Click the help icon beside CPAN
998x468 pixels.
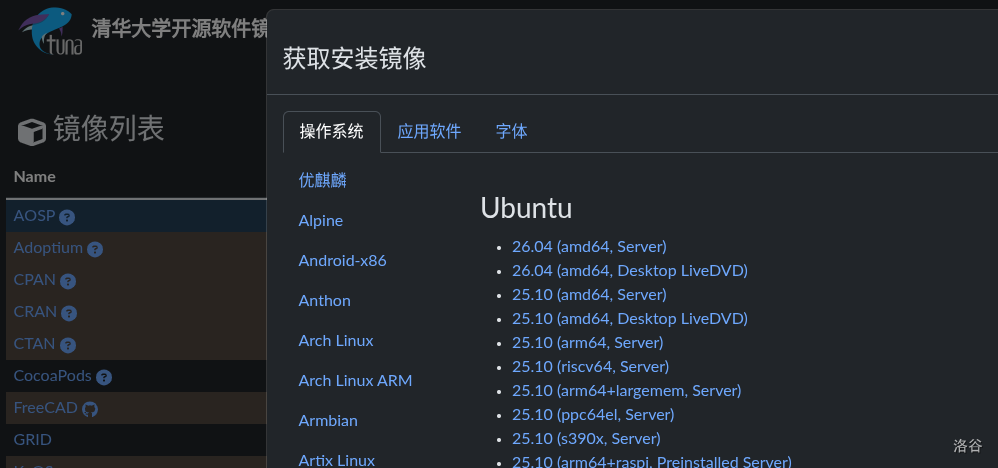tap(68, 281)
